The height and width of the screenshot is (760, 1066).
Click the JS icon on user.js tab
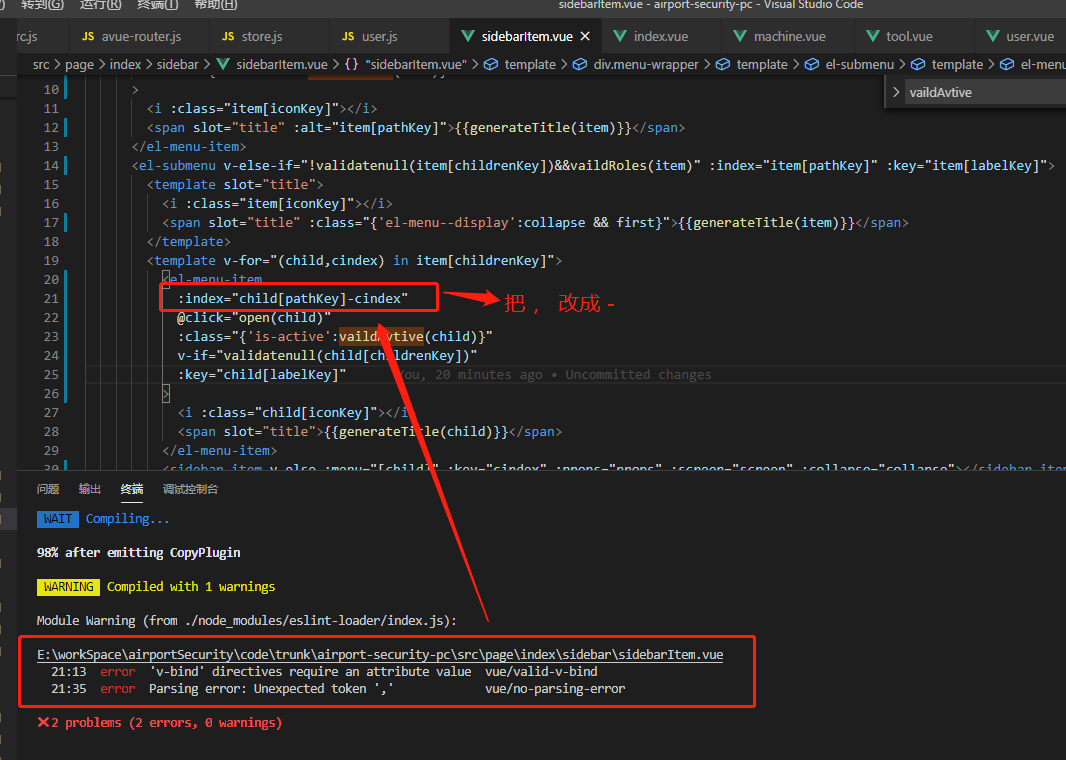coord(348,36)
